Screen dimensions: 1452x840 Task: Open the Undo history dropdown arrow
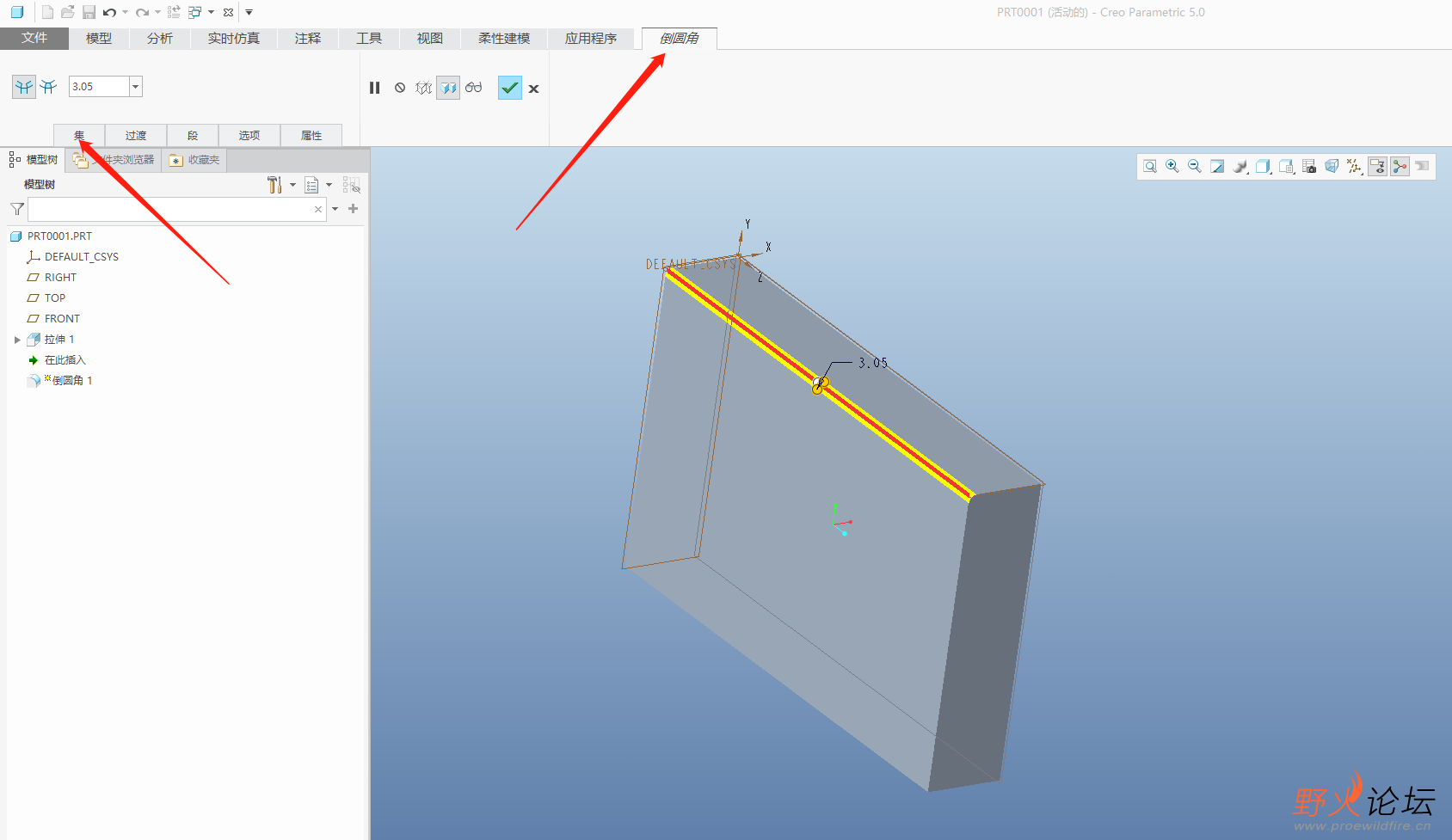tap(125, 12)
